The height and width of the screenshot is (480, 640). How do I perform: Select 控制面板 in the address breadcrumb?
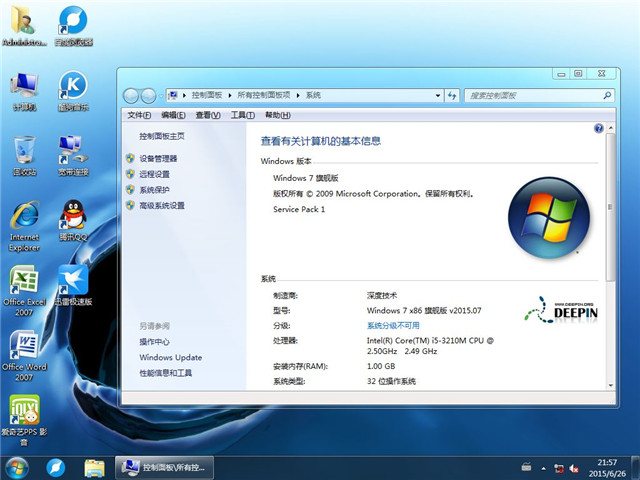(207, 95)
